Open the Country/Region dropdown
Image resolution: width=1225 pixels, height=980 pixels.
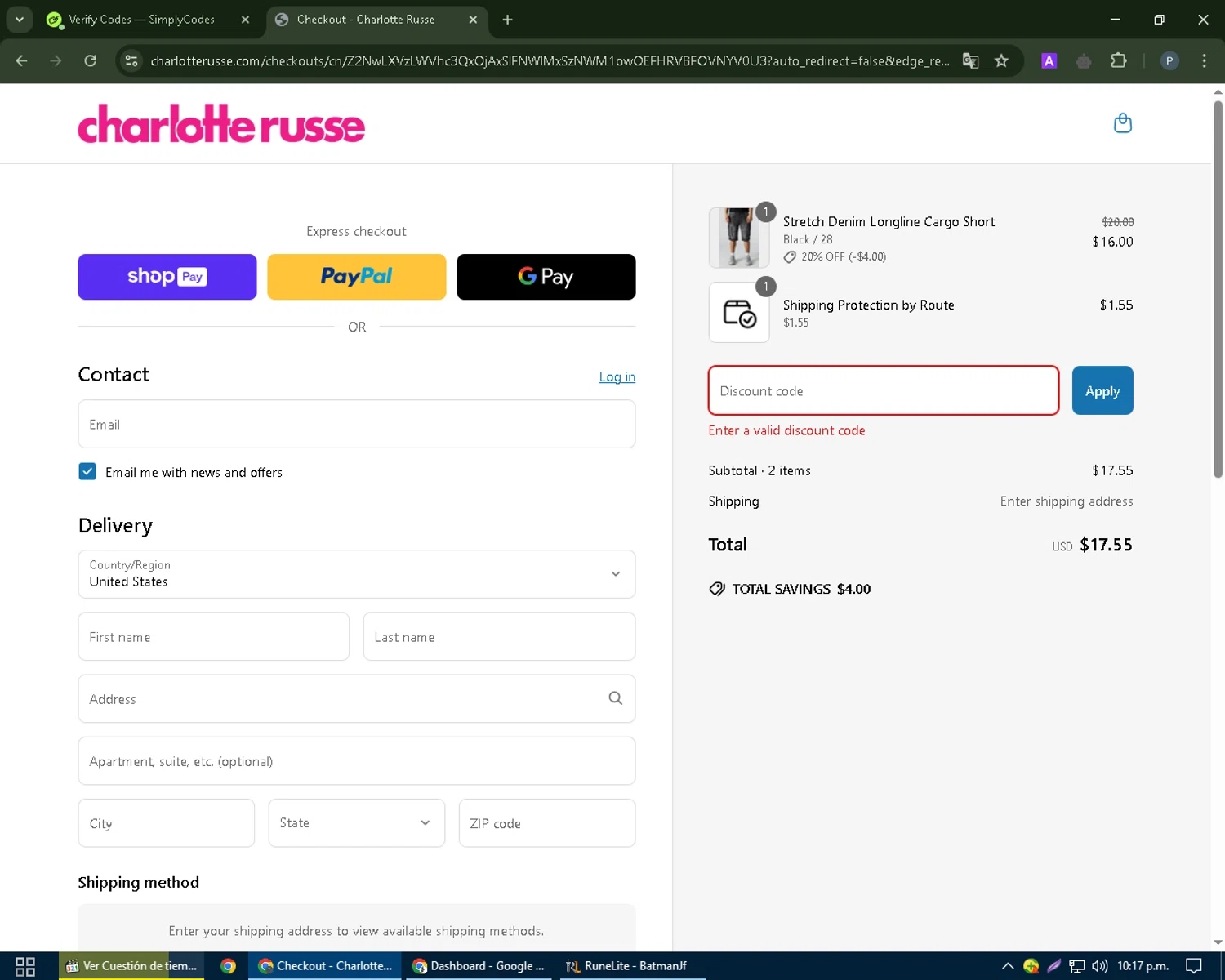pyautogui.click(x=356, y=574)
